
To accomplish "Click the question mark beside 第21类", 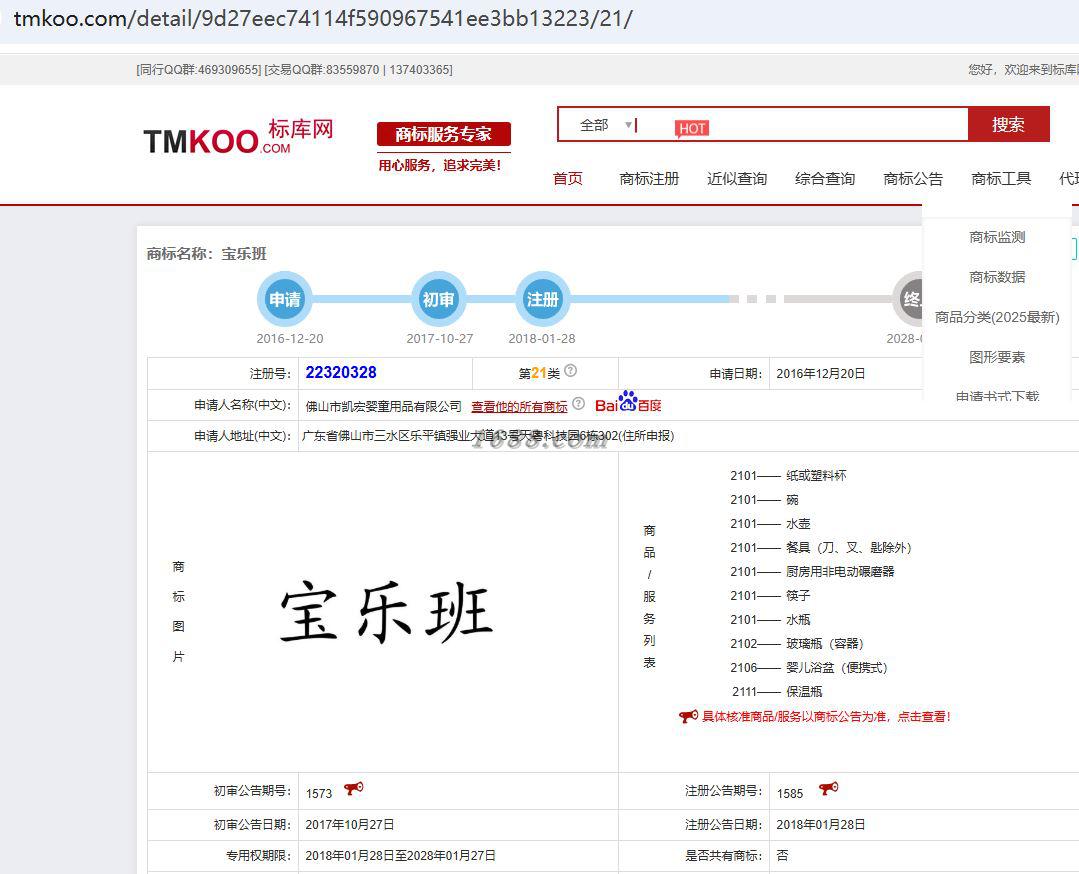I will tap(570, 371).
